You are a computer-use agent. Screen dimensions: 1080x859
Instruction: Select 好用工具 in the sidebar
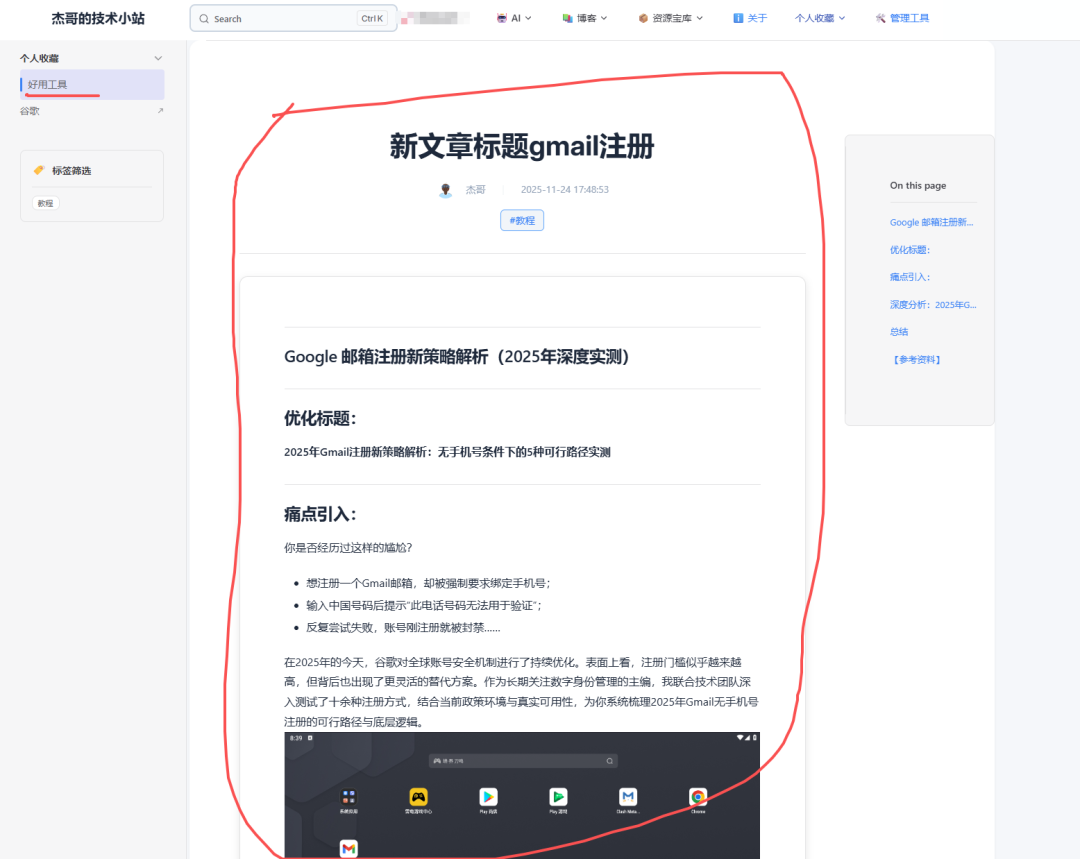point(45,84)
